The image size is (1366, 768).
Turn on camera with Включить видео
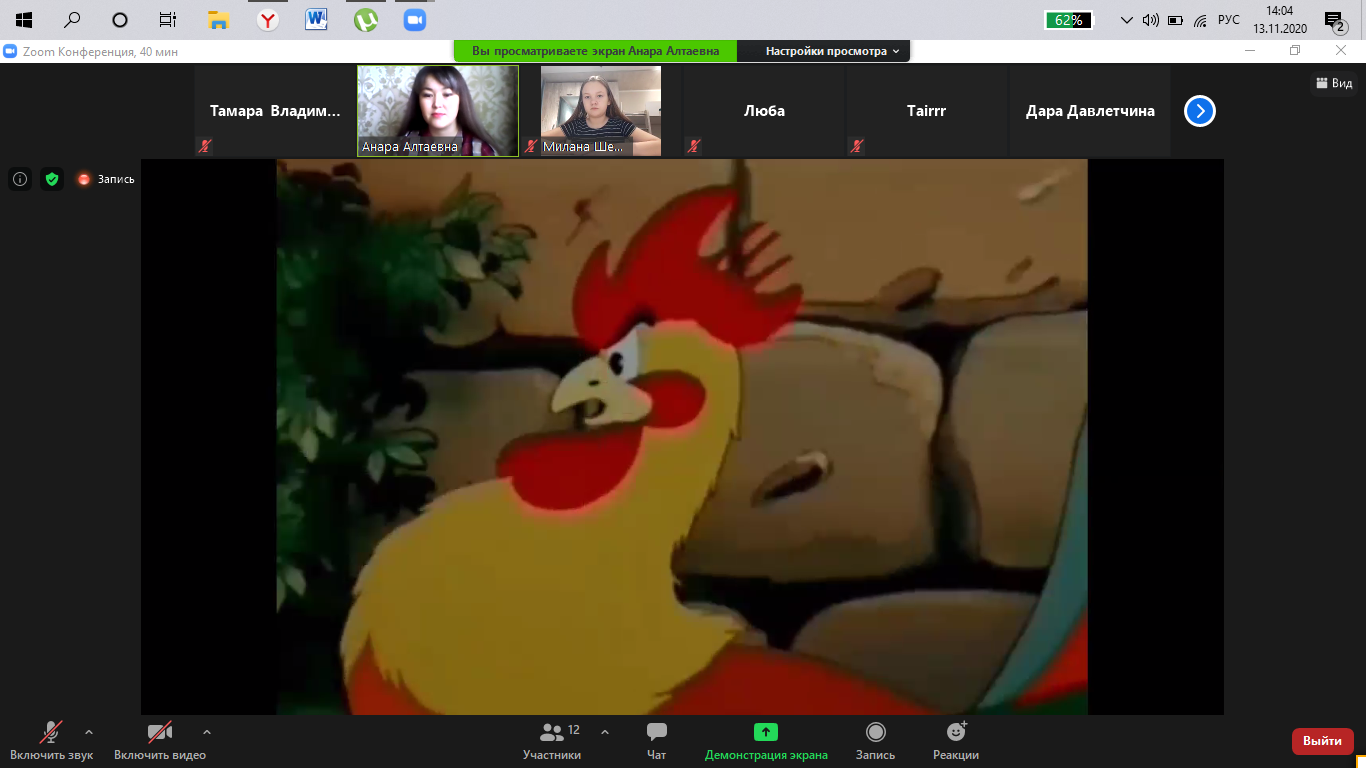[x=160, y=740]
